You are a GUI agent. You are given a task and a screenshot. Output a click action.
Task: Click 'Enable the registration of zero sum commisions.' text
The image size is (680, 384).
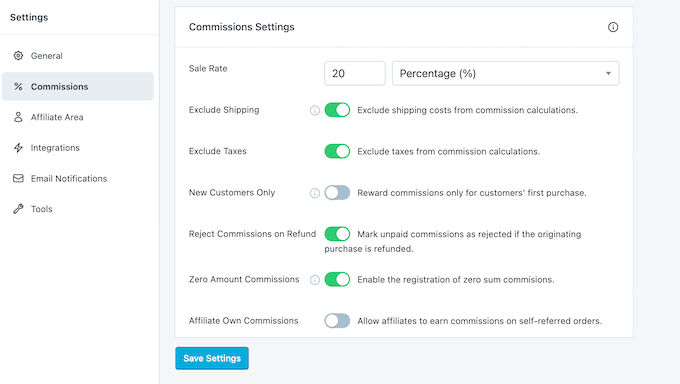[455, 280]
